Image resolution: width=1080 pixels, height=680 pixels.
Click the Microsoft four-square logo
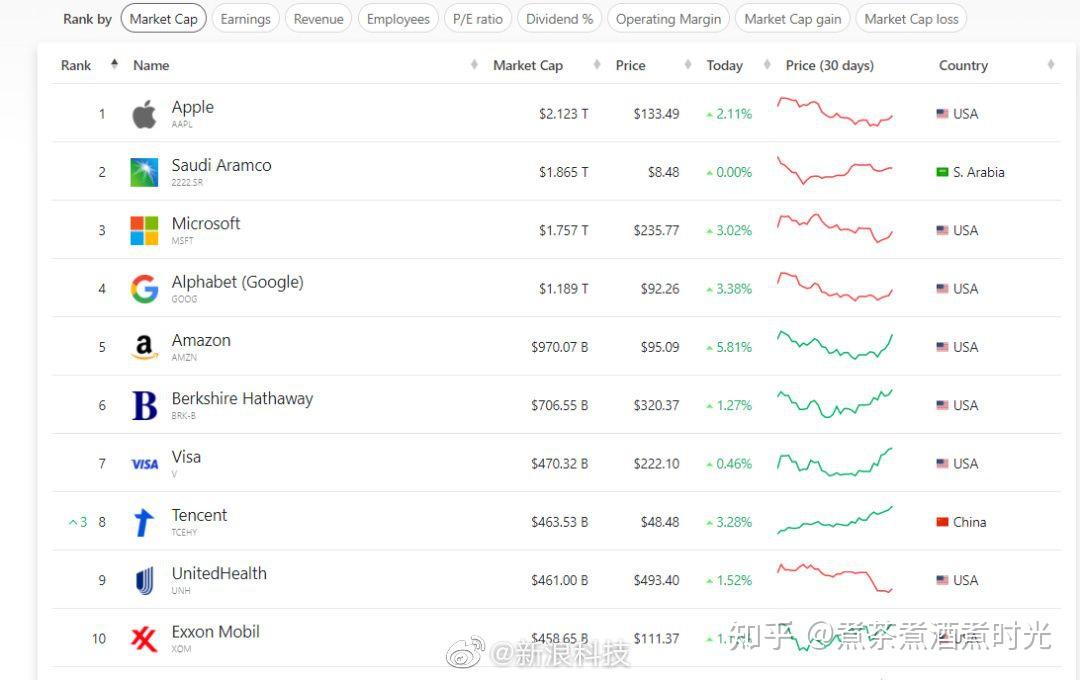click(x=144, y=231)
